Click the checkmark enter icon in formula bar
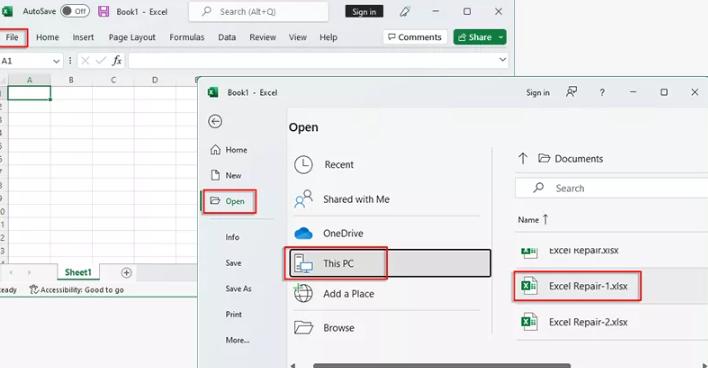The height and width of the screenshot is (368, 708). [x=101, y=61]
